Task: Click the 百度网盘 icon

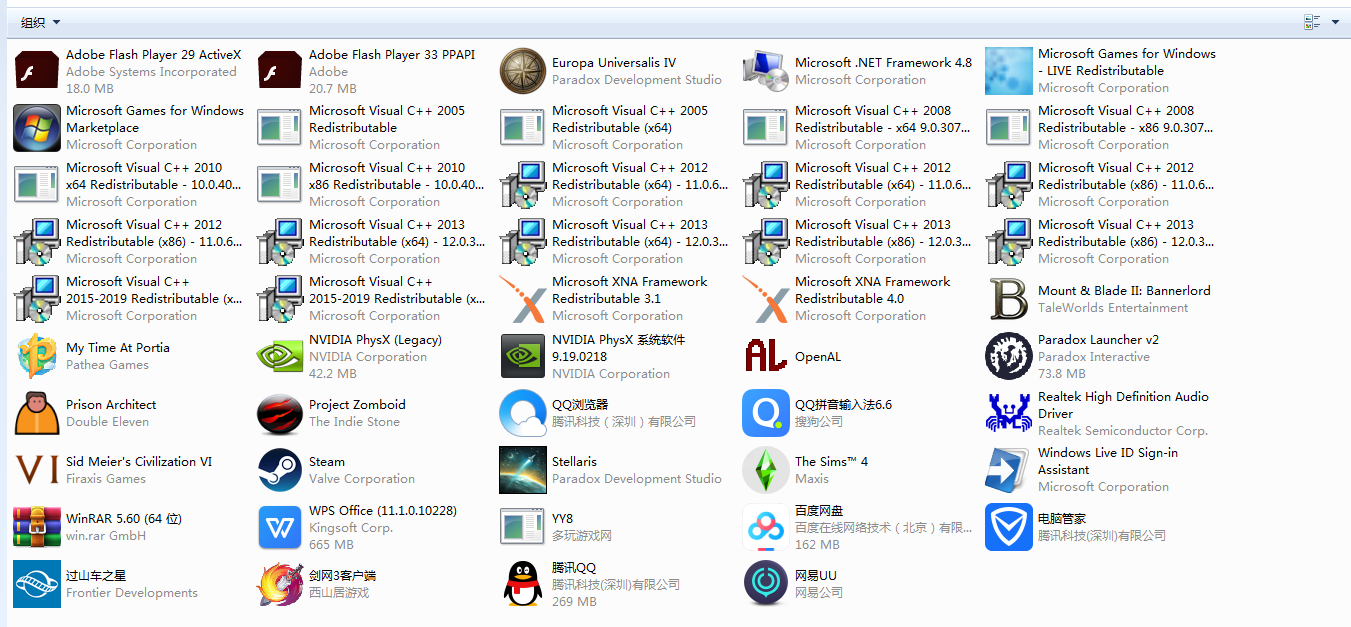Action: coord(766,527)
